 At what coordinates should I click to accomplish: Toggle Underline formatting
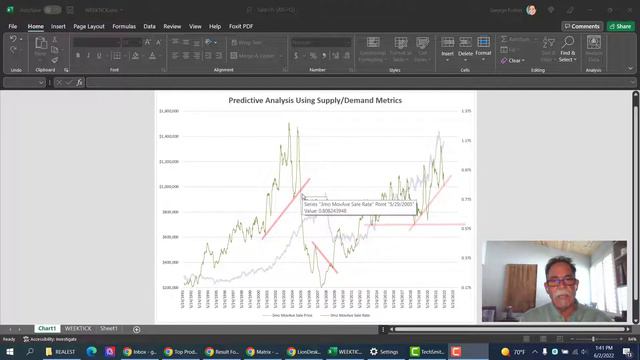pyautogui.click(x=99, y=56)
